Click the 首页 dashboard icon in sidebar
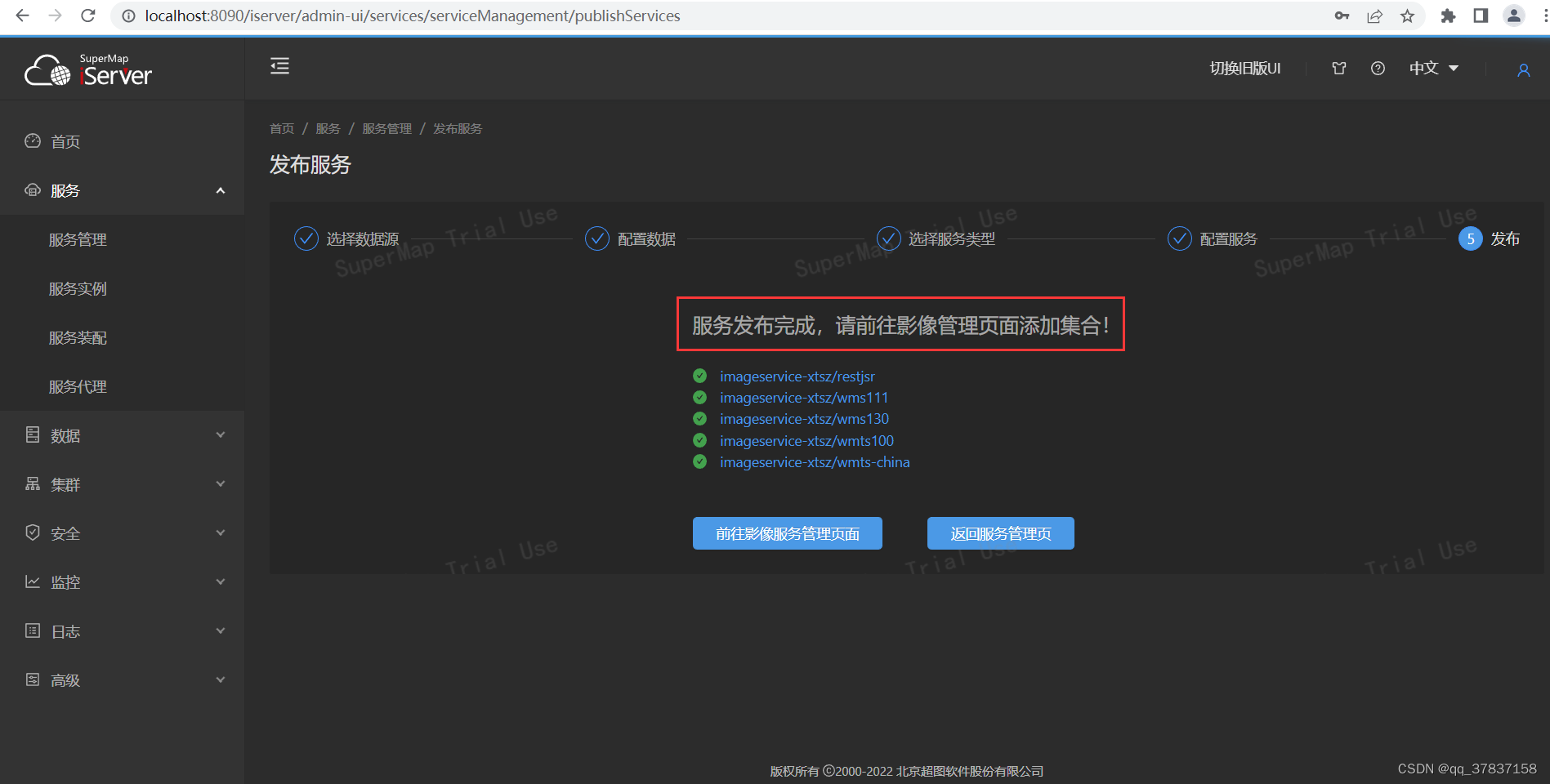The image size is (1550, 784). point(33,141)
